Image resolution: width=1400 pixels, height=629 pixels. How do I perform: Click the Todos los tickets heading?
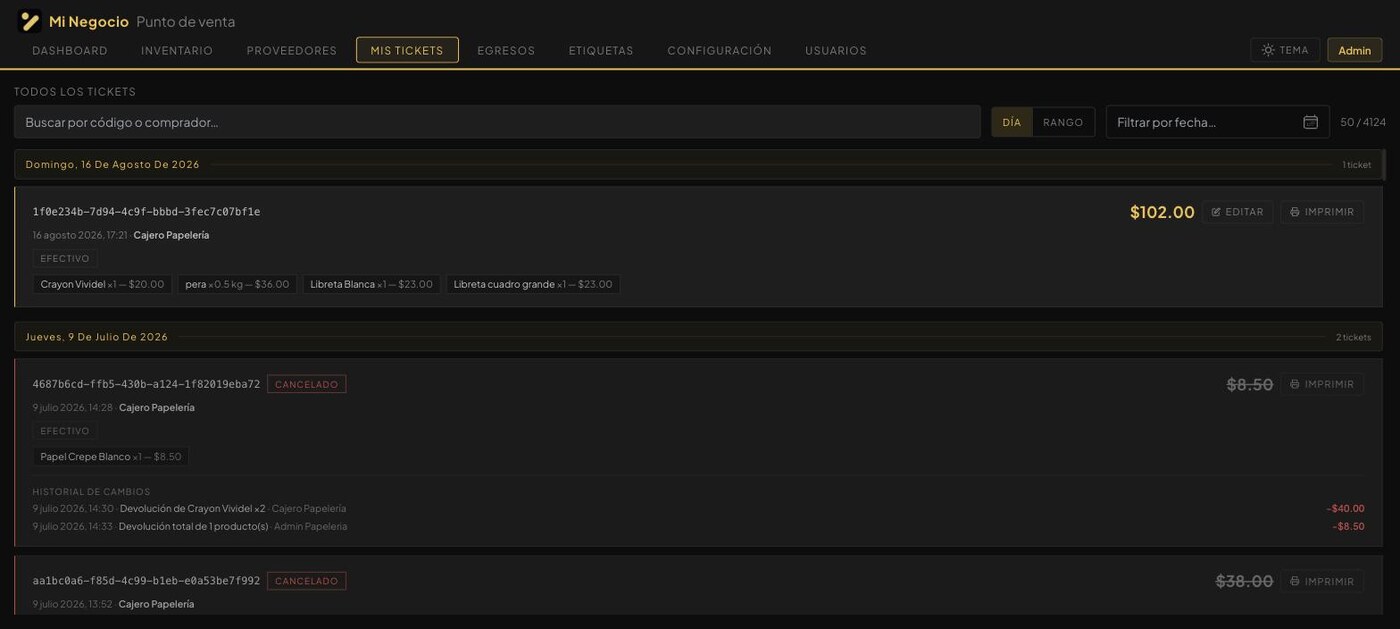75,92
